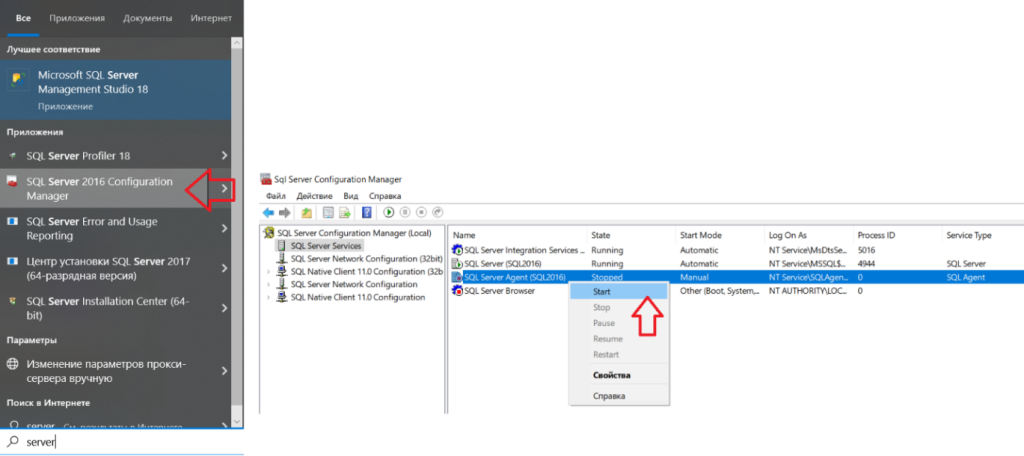Click the search results scrollbar up arrow
Image resolution: width=1024 pixels, height=456 pixels.
coord(236,42)
